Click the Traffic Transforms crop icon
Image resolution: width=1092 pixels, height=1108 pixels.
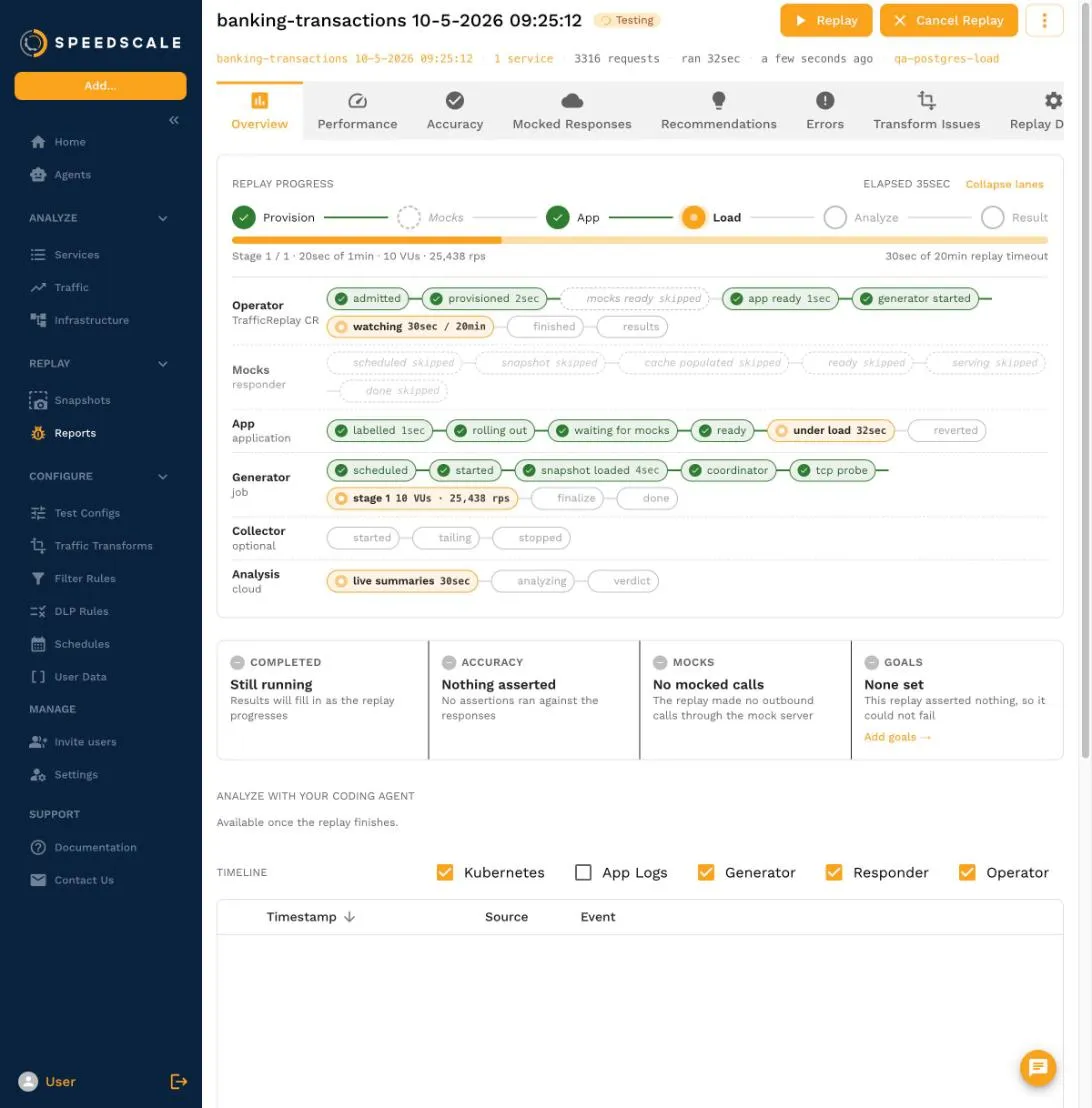[x=38, y=546]
